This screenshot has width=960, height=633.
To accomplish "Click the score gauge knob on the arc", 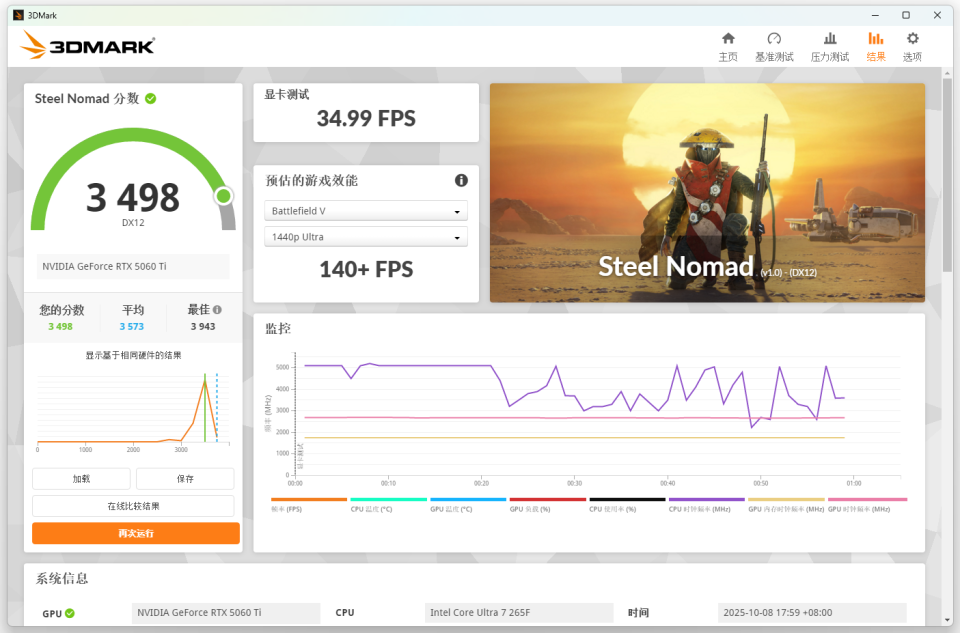I will tap(223, 196).
